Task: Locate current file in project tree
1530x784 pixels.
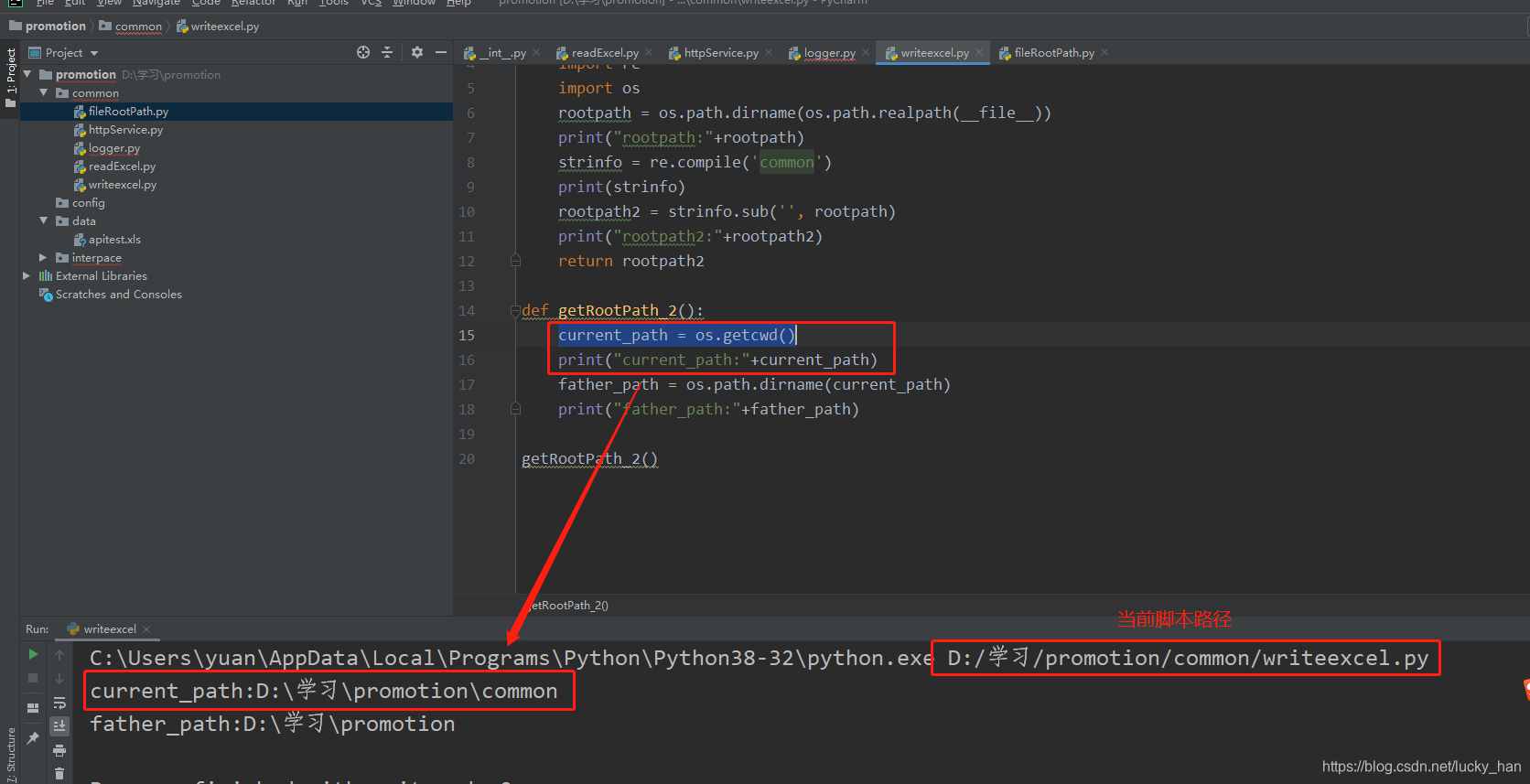Action: point(363,52)
